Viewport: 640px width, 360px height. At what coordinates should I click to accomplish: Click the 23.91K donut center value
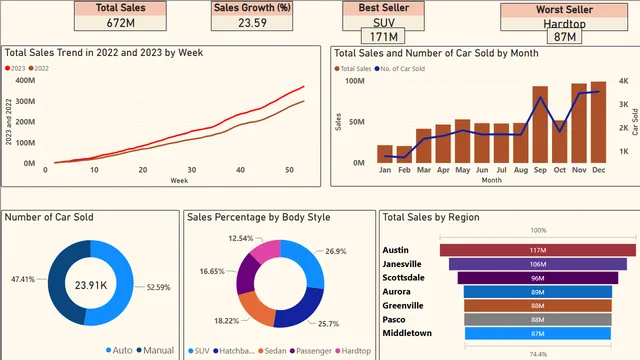(91, 285)
